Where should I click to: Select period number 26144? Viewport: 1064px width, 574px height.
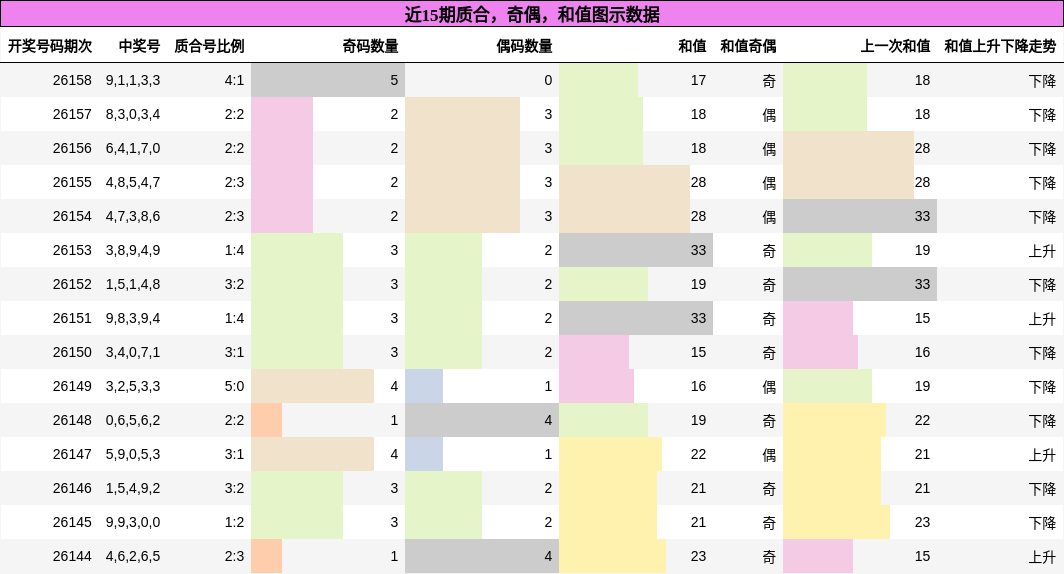[x=72, y=556]
